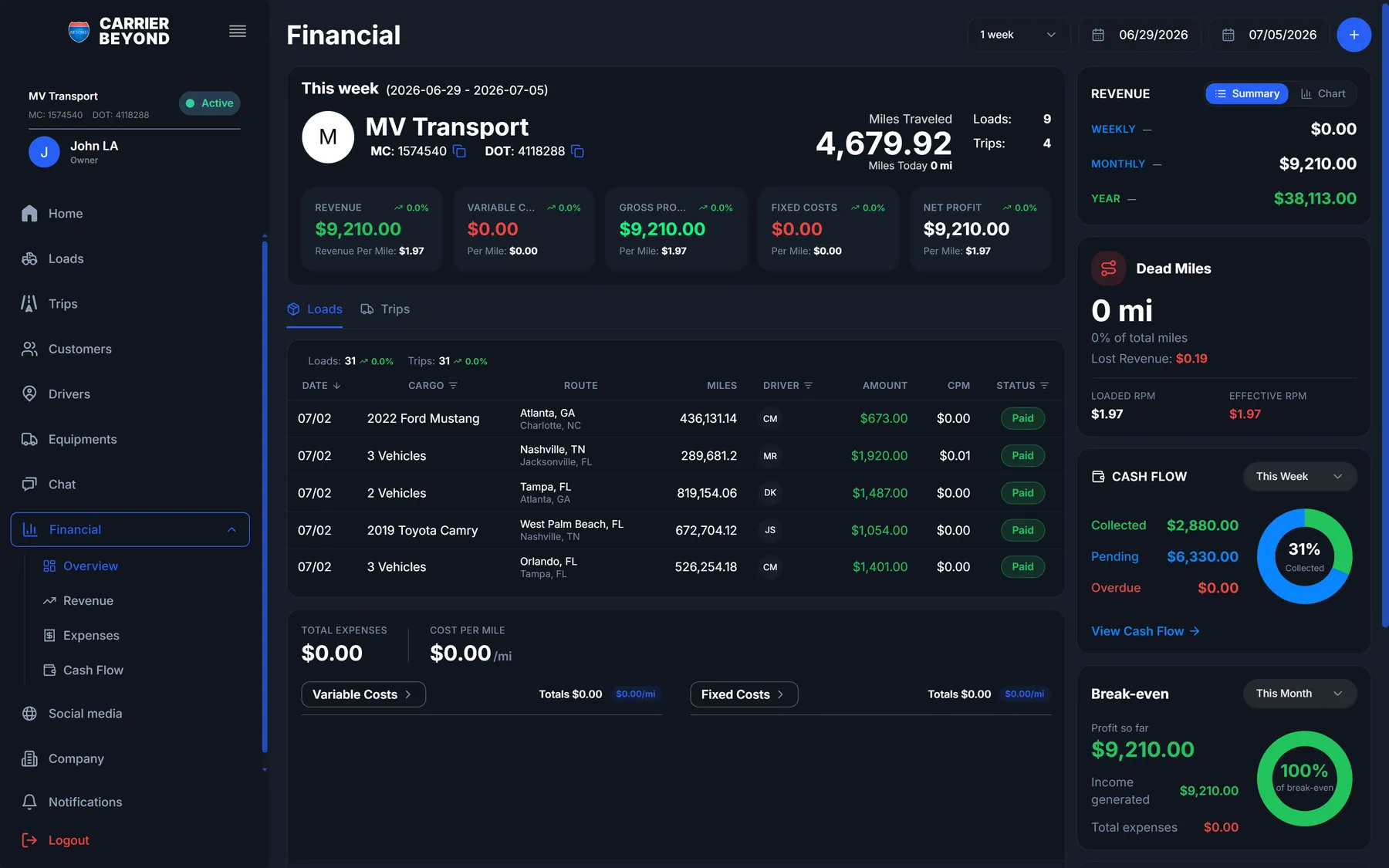1389x868 pixels.
Task: Follow the View Cash Flow link
Action: click(1145, 631)
